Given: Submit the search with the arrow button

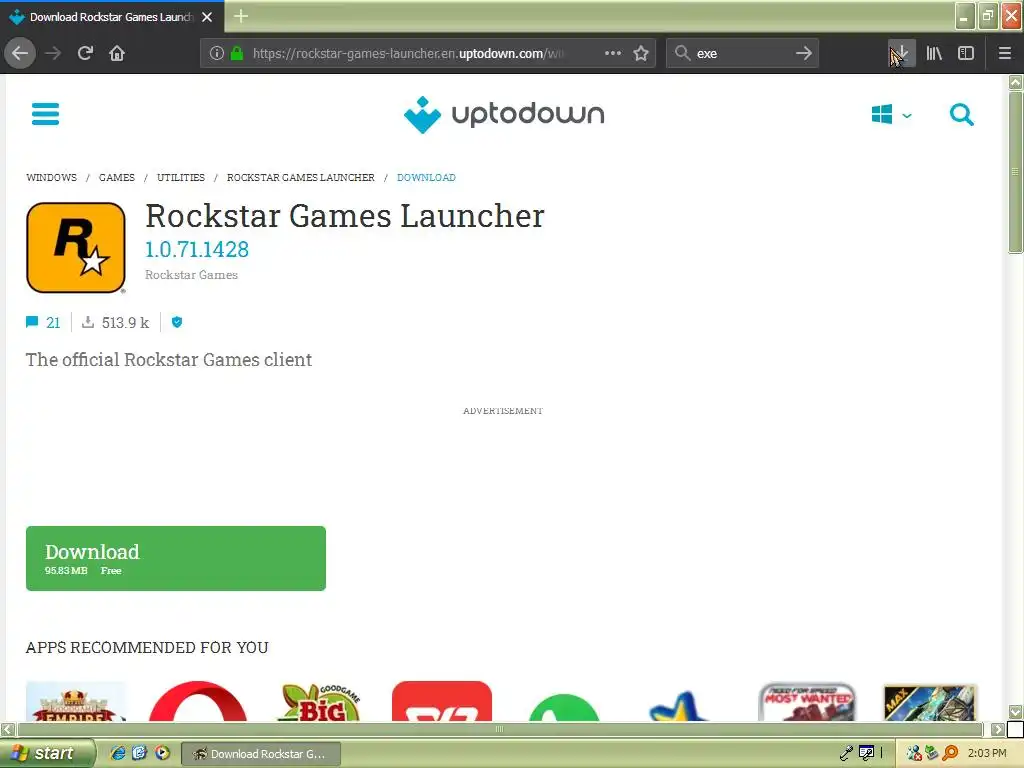Looking at the screenshot, I should (x=804, y=54).
